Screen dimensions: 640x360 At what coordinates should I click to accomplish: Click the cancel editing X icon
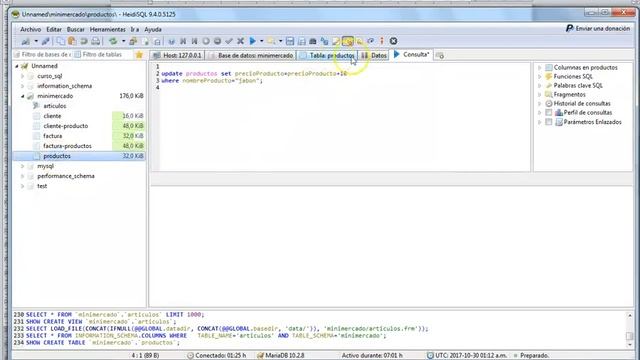click(240, 41)
